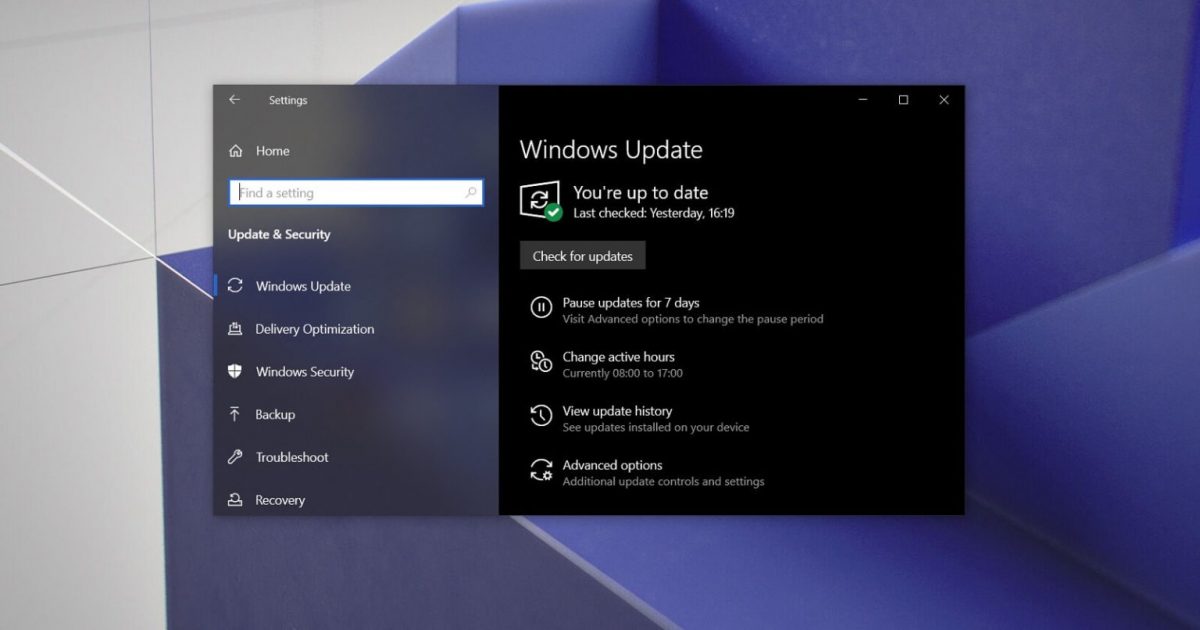Click the pause updates circle icon
Viewport: 1200px width, 630px height.
[x=541, y=308]
